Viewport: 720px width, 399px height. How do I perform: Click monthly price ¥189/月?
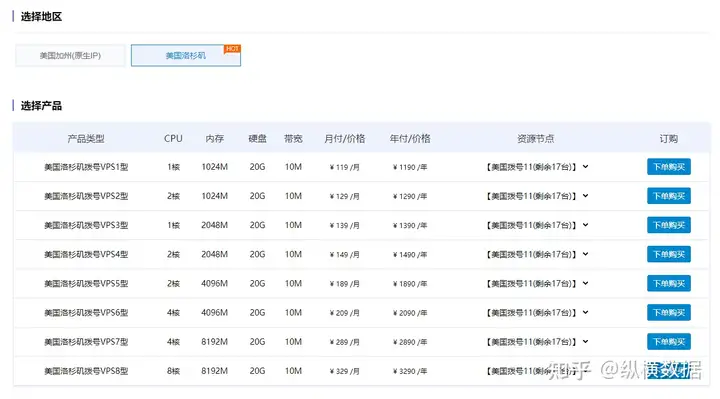pos(344,284)
